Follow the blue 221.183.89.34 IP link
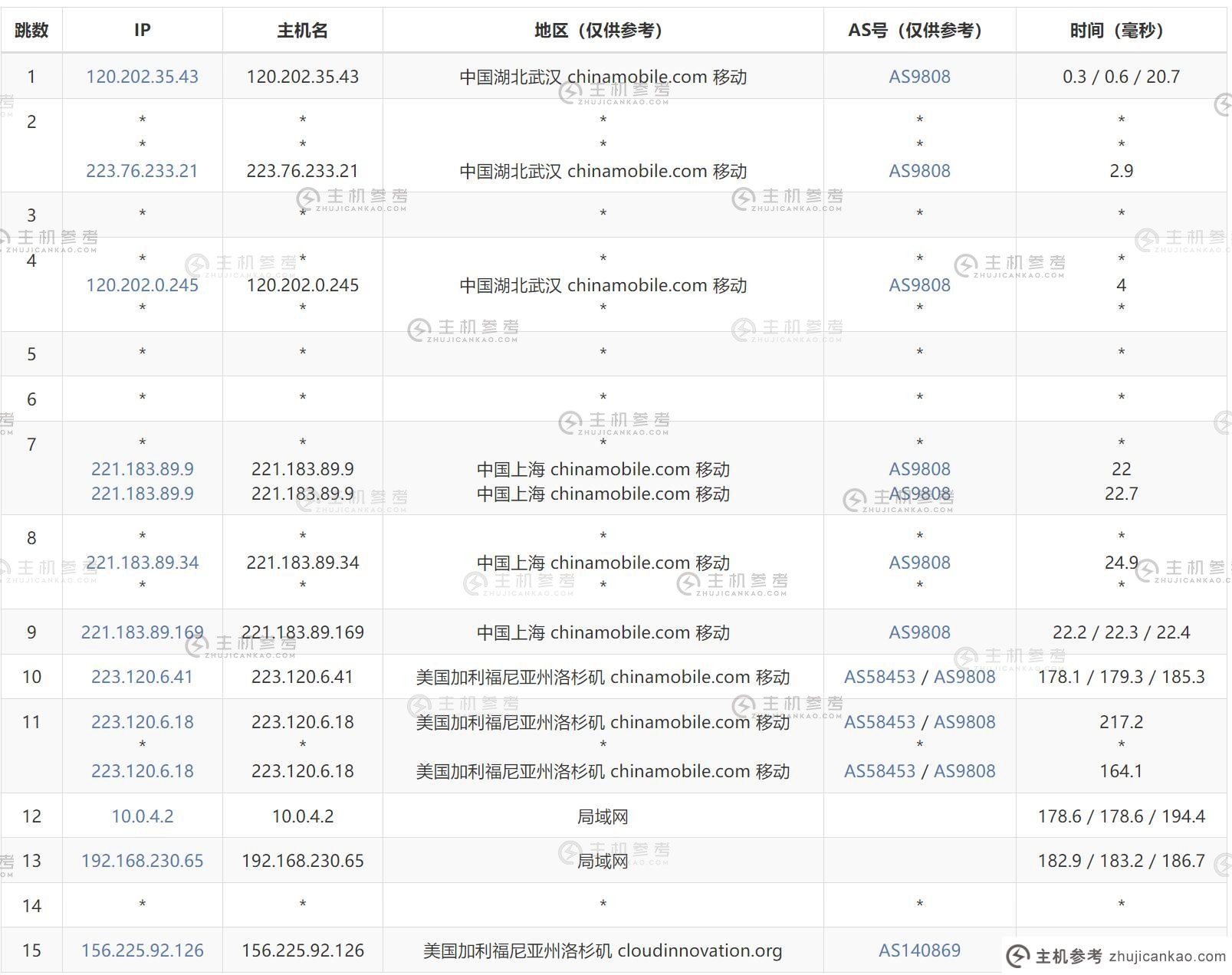Viewport: 1232px width, 975px height. (142, 563)
